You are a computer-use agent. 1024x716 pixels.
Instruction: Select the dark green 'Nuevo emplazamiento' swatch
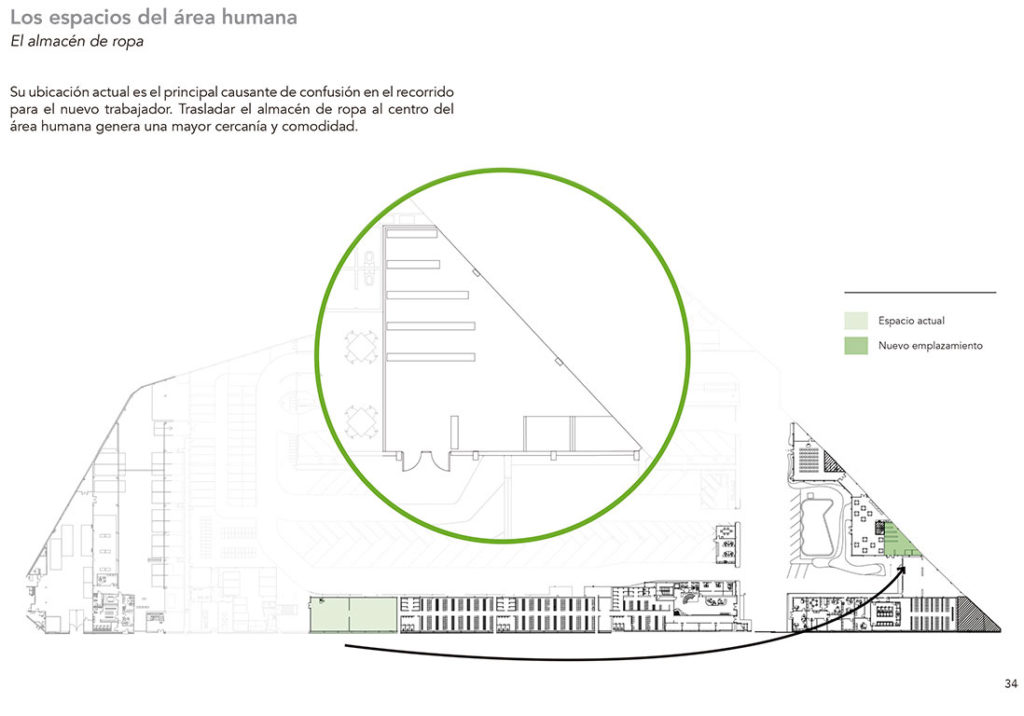pyautogui.click(x=856, y=346)
